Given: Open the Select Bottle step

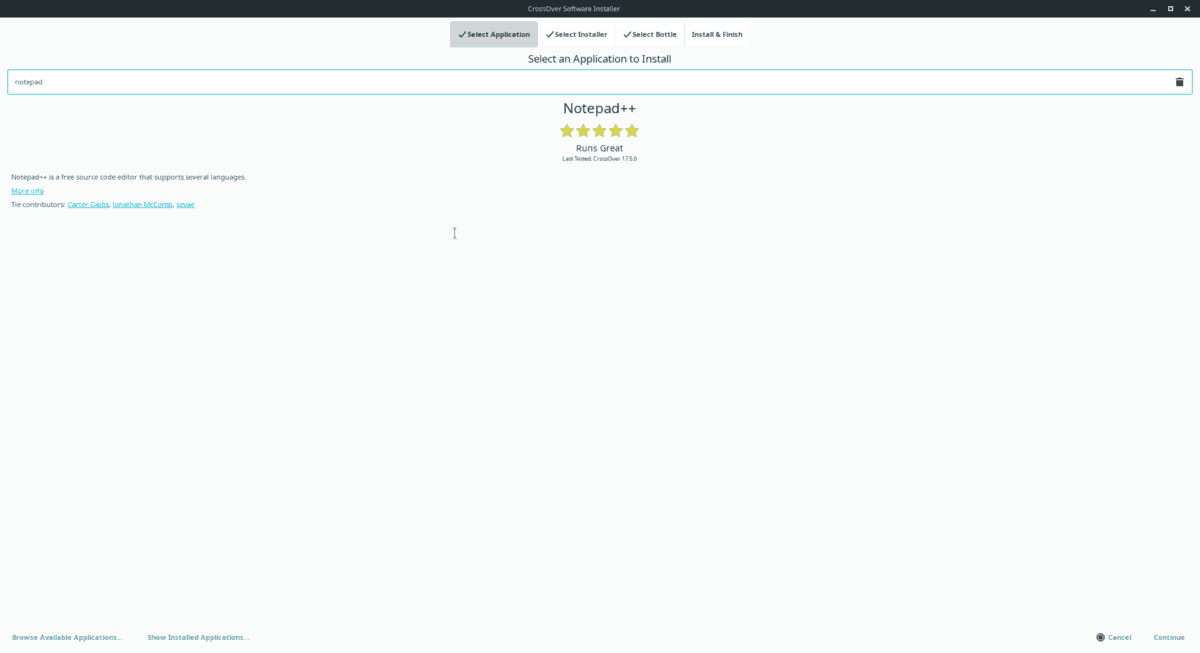Looking at the screenshot, I should (x=650, y=33).
